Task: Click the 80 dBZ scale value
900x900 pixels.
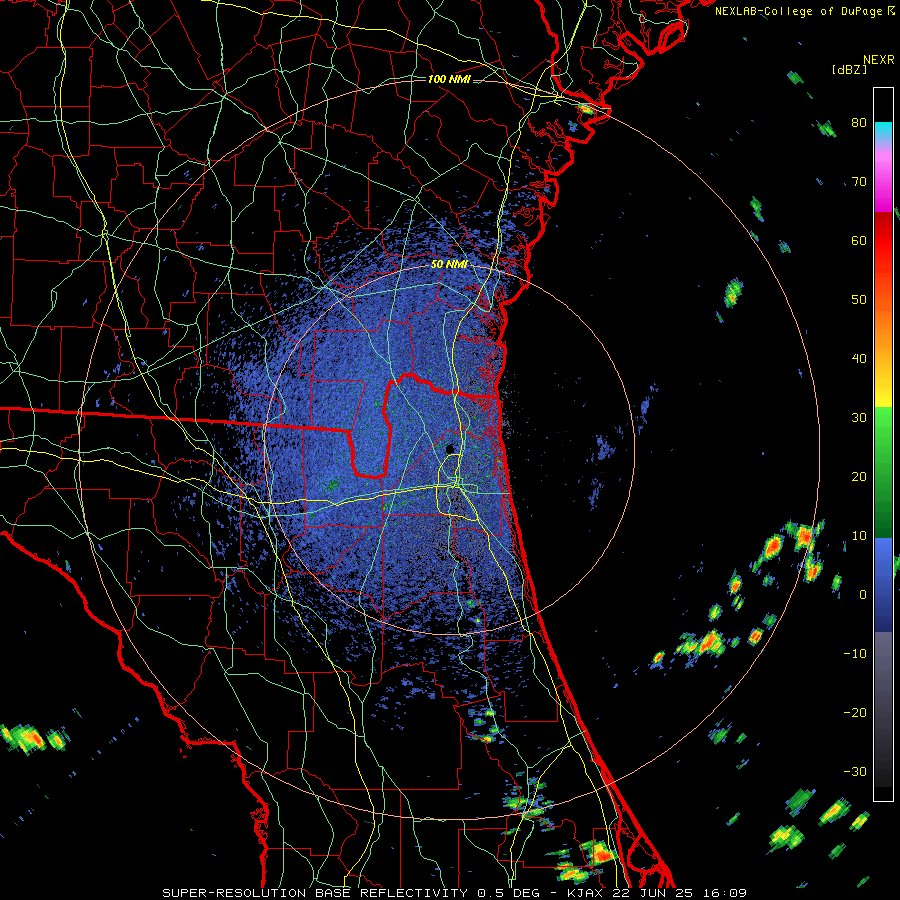Action: [859, 123]
